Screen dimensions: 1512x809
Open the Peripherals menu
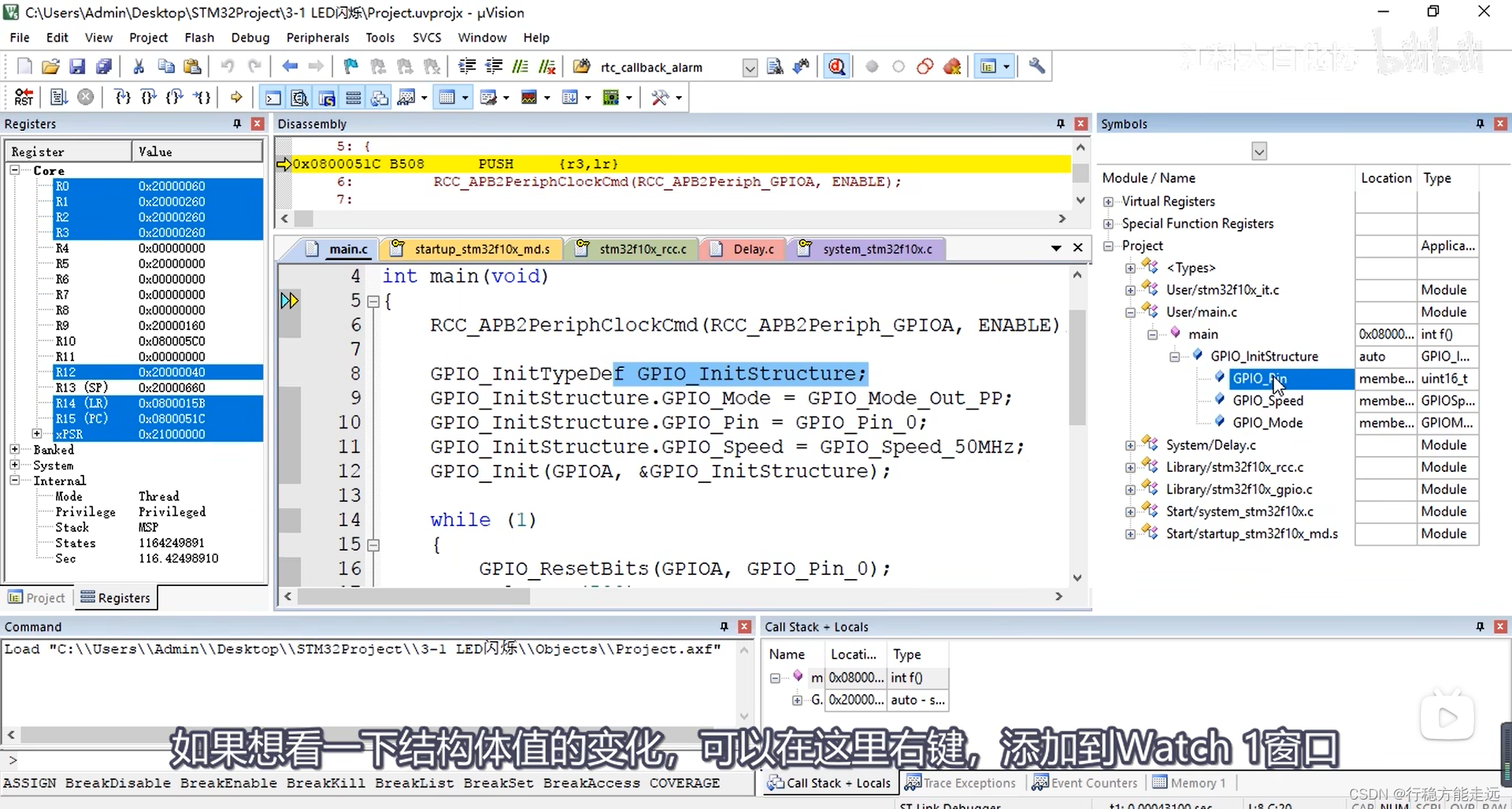317,37
